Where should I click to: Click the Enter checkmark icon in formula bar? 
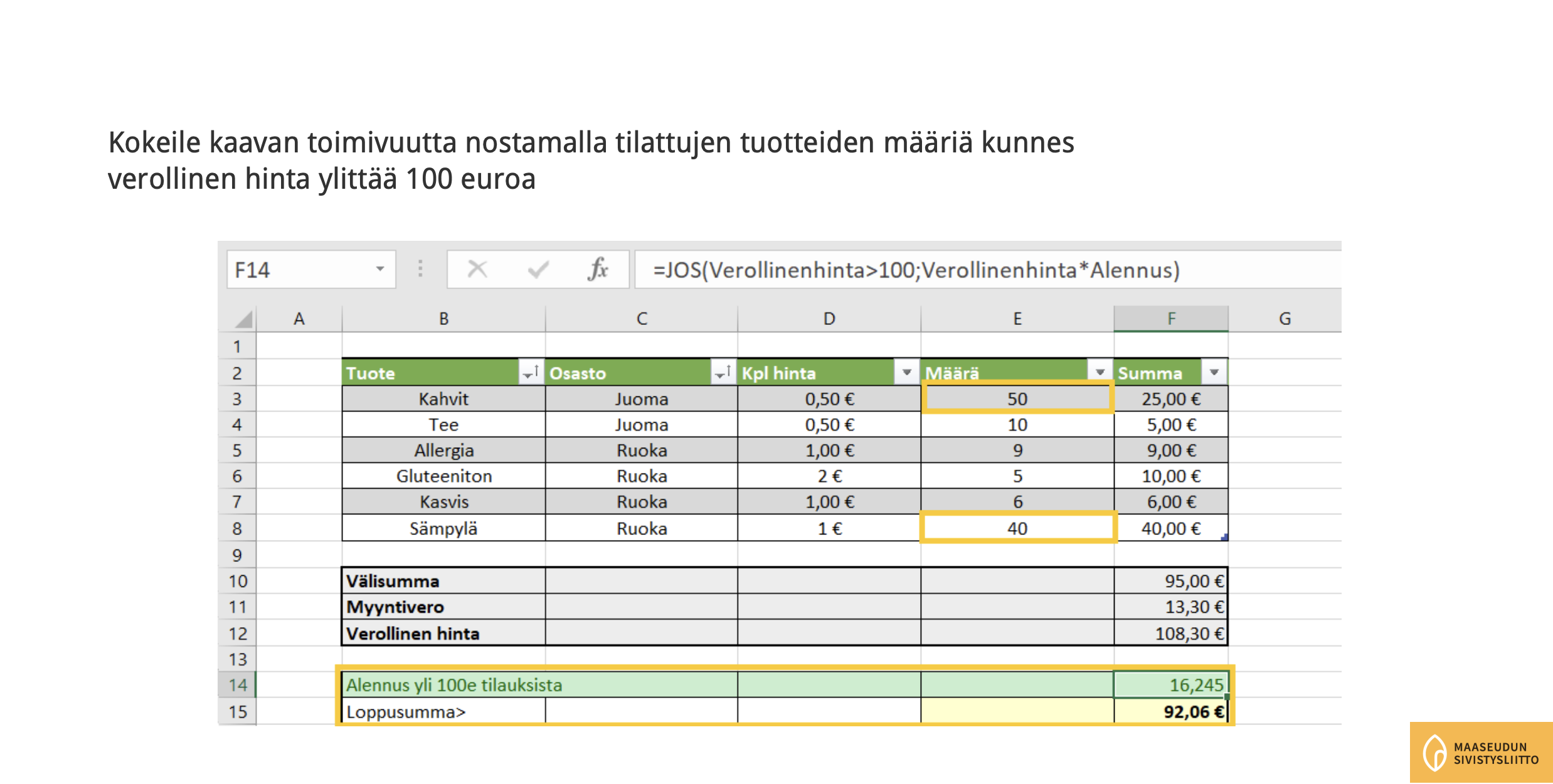point(538,270)
